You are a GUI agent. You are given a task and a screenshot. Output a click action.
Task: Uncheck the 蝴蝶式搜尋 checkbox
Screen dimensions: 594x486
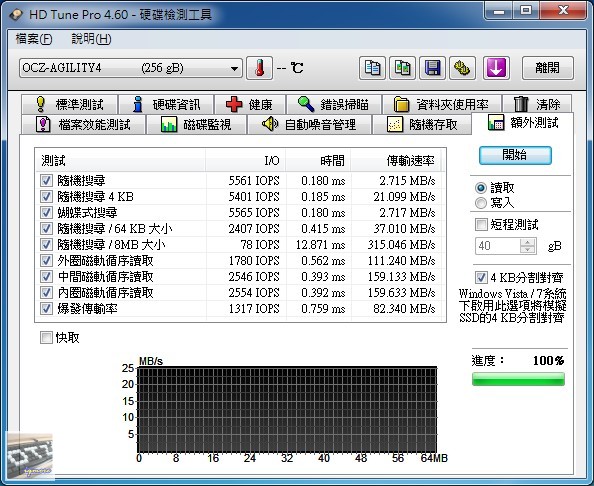(46, 212)
